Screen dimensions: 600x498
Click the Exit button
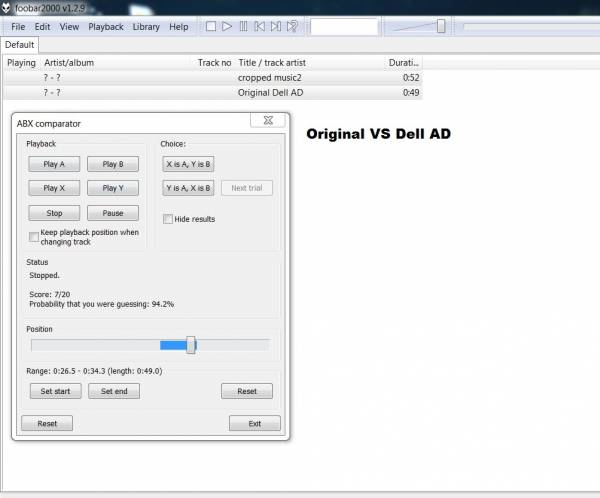pos(255,423)
